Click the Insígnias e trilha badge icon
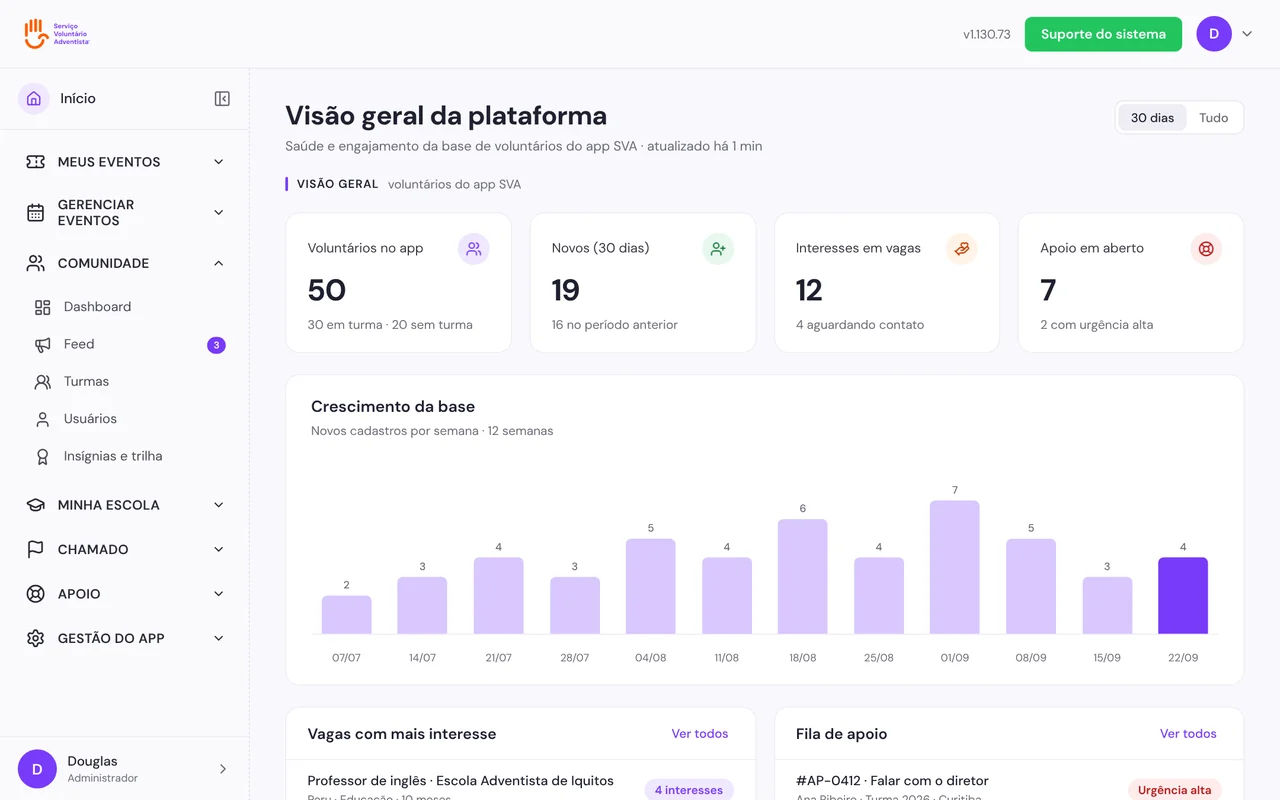The height and width of the screenshot is (800, 1280). point(42,456)
